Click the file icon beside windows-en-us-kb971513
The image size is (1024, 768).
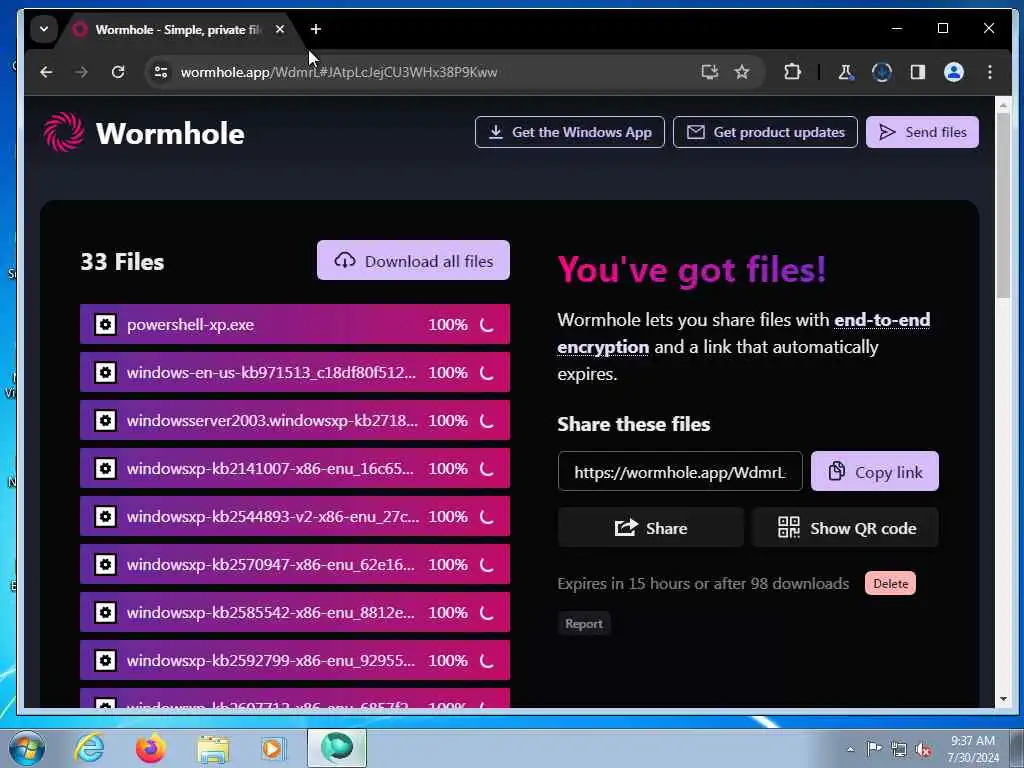point(105,372)
